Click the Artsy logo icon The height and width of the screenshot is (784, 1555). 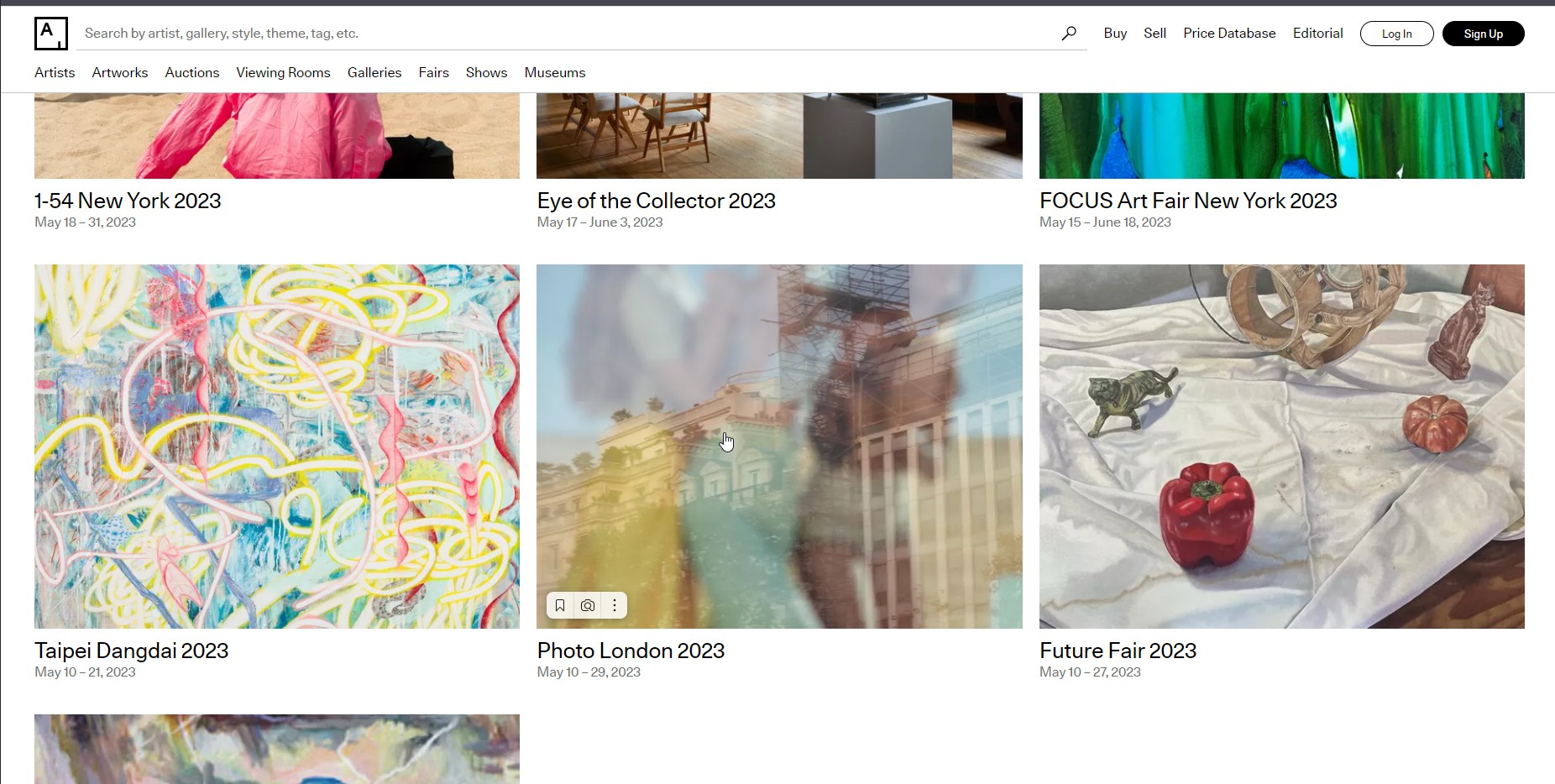coord(51,34)
